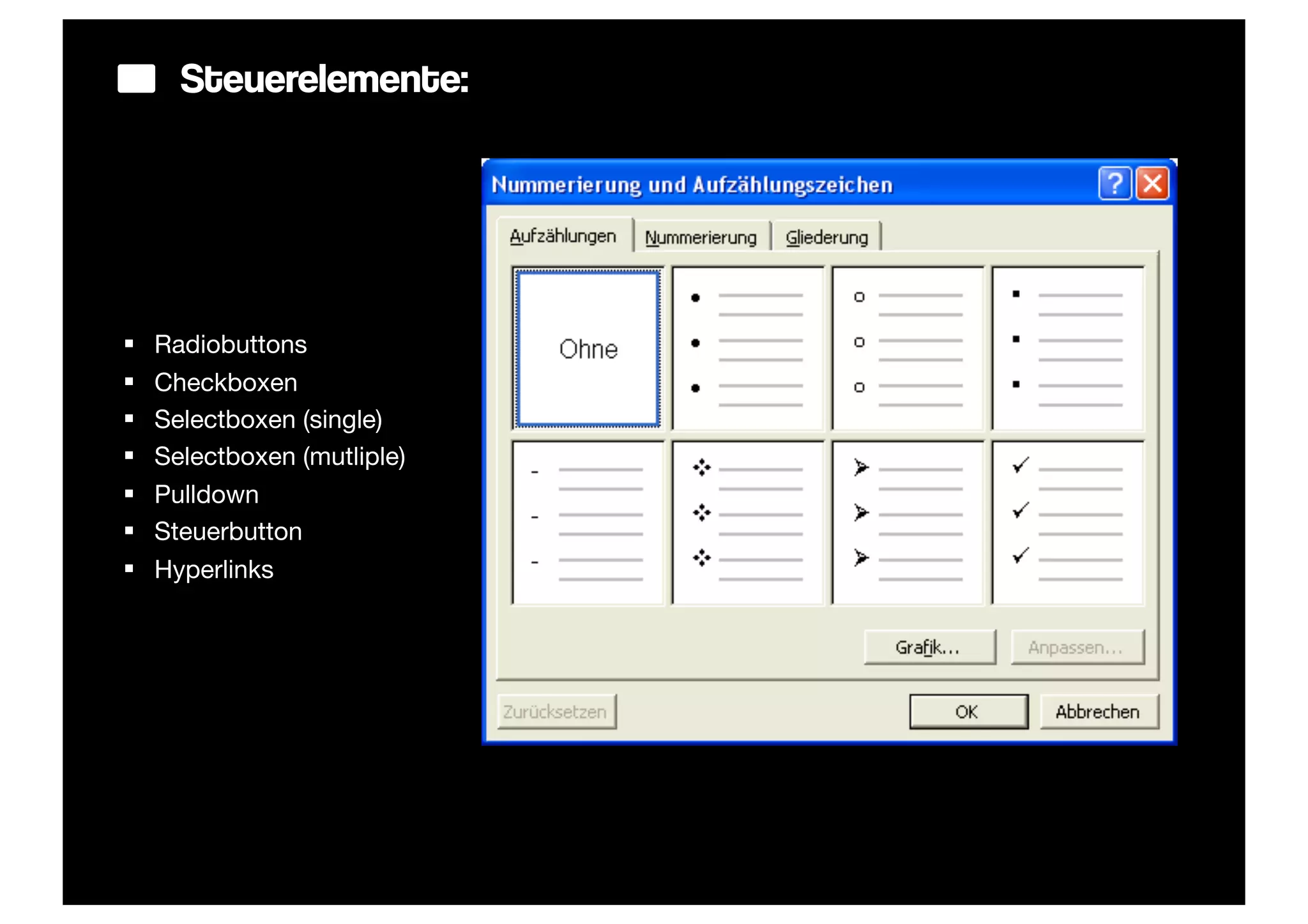
Task: Choose the filled round bullet style tile
Action: (748, 349)
